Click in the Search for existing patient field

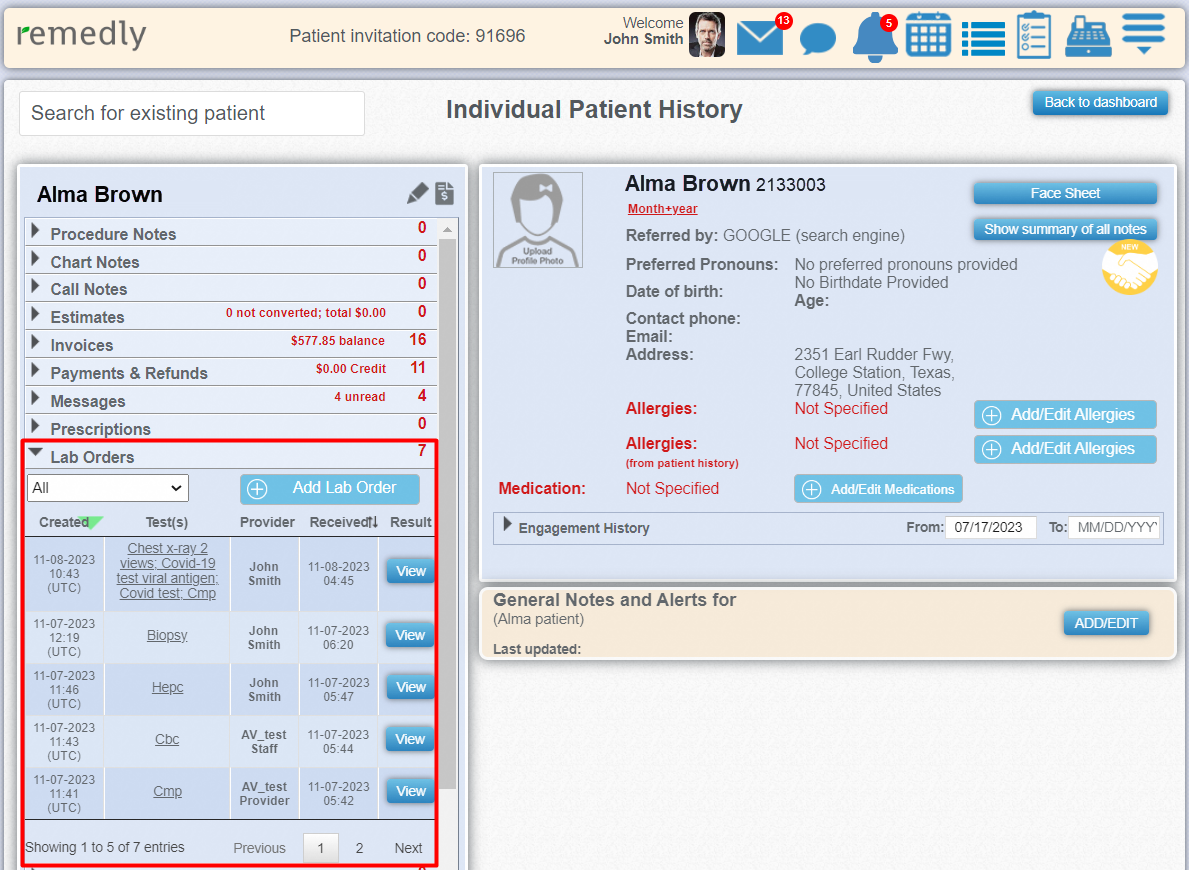(x=192, y=114)
